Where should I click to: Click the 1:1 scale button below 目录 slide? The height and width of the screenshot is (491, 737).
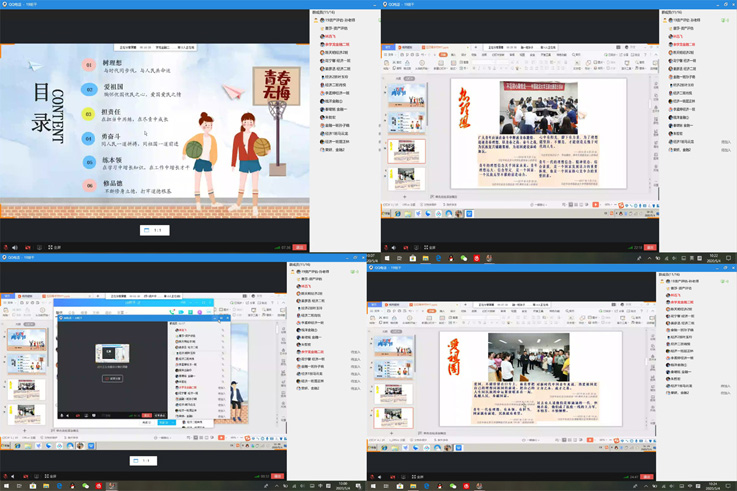tap(155, 230)
